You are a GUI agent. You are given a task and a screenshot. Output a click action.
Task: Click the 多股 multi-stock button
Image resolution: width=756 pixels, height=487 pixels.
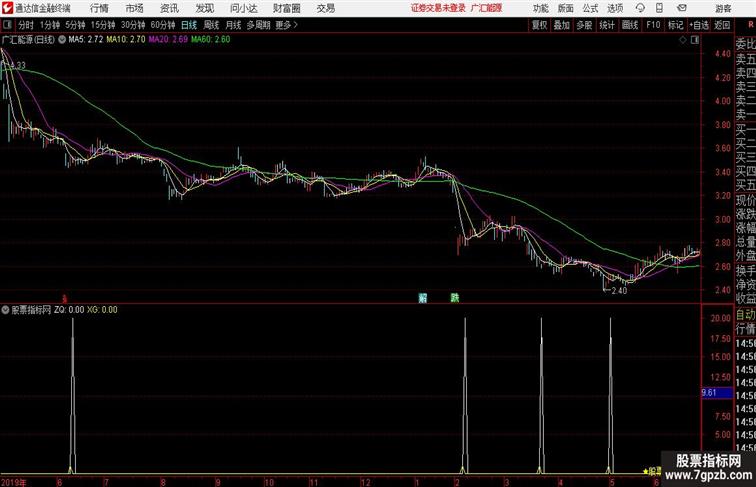[584, 25]
